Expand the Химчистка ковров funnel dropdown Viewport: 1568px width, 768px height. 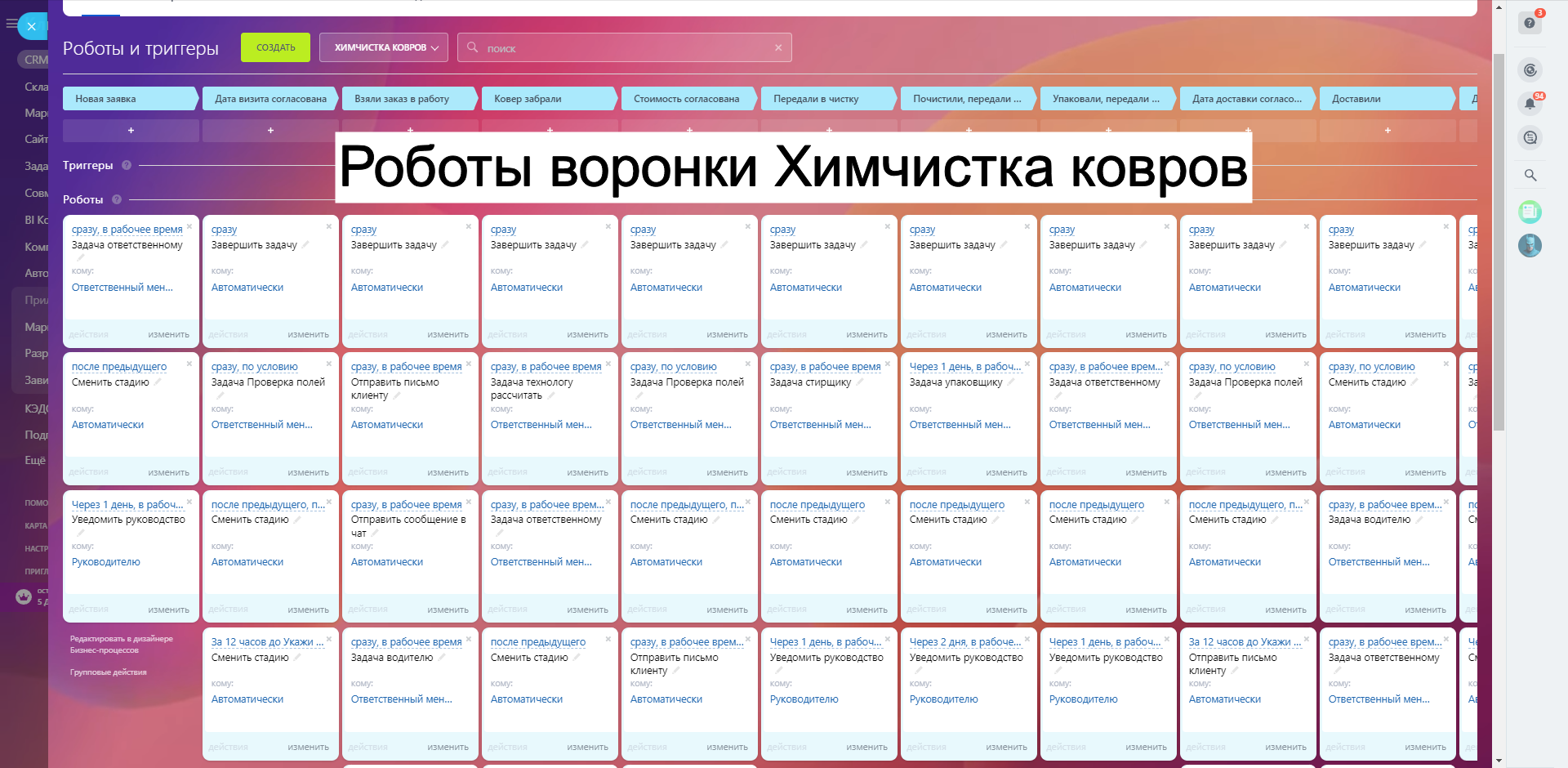click(x=383, y=47)
